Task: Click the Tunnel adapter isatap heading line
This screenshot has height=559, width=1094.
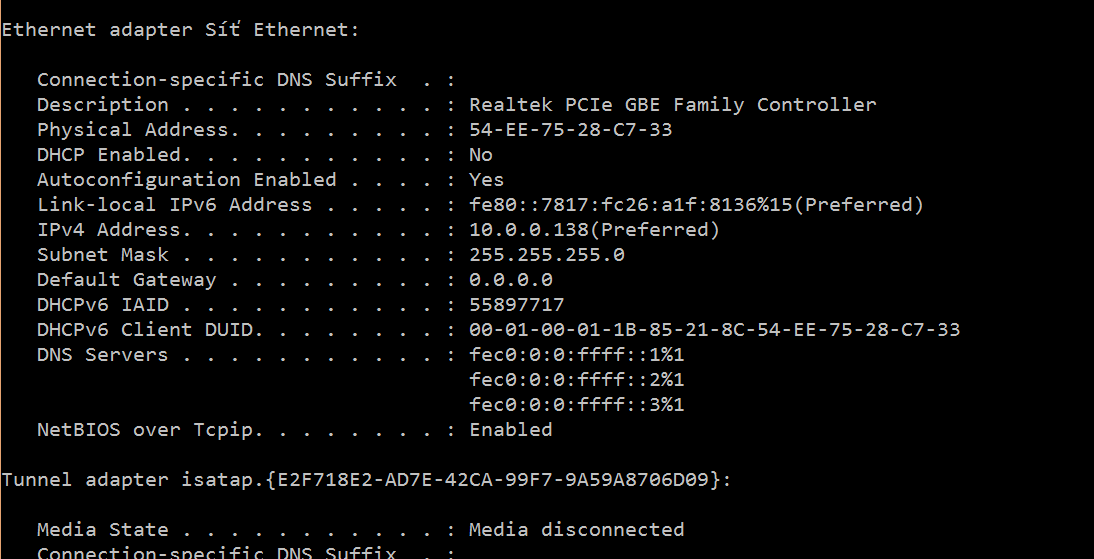Action: [x=366, y=480]
